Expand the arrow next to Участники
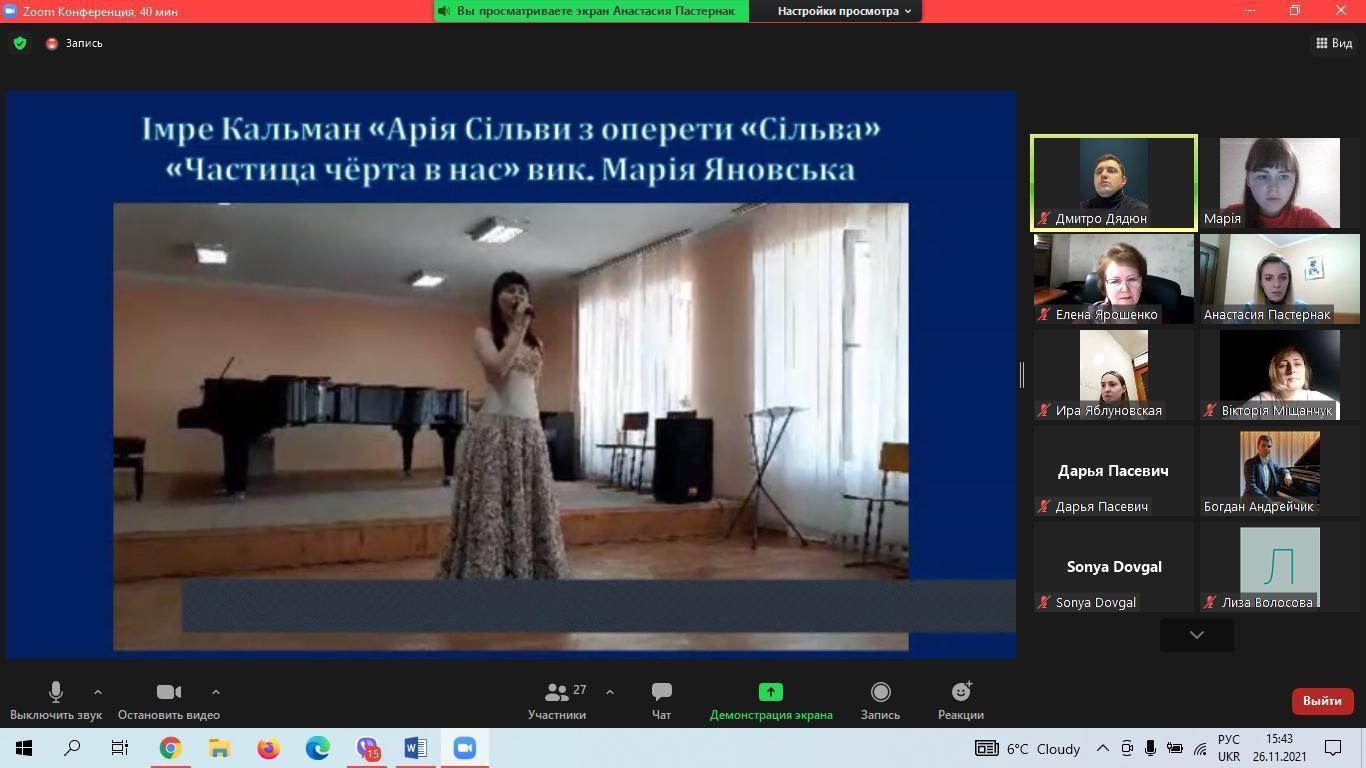 610,692
